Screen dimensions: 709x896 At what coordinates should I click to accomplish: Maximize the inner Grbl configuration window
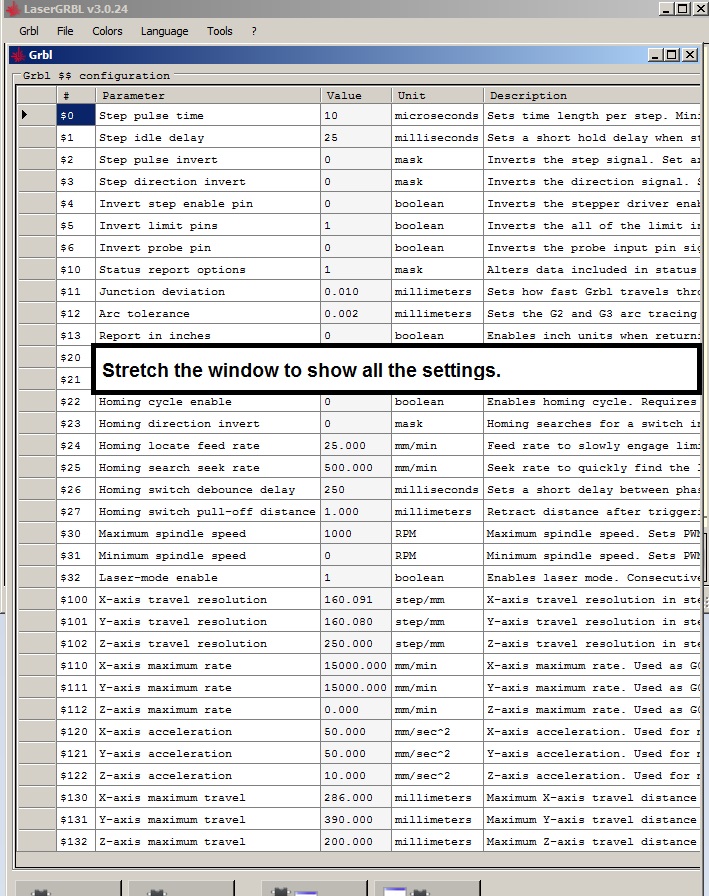pos(672,55)
